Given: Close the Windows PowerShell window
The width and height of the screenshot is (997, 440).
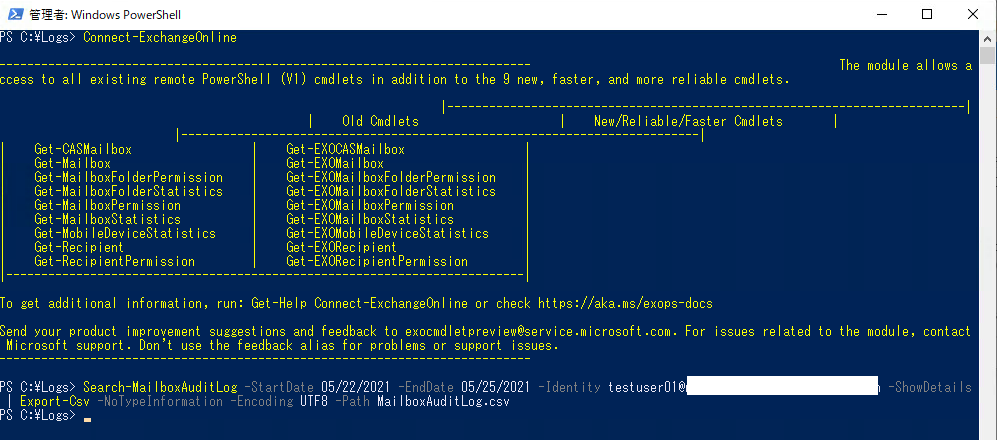Looking at the screenshot, I should 972,14.
